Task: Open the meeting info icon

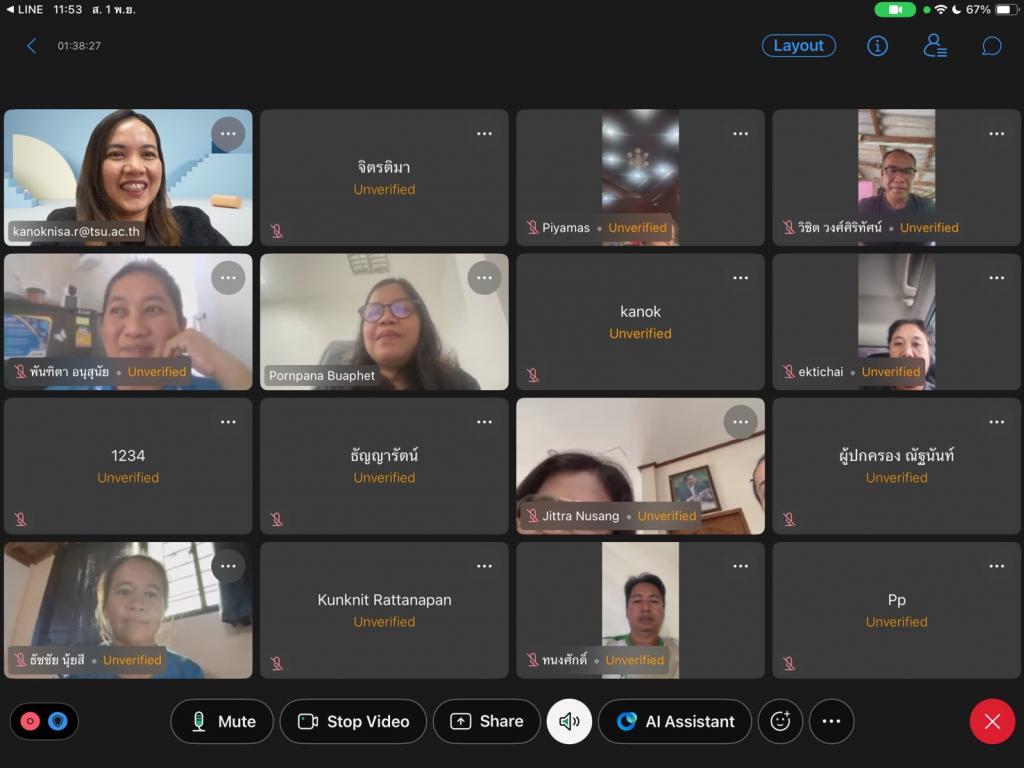Action: coord(877,46)
